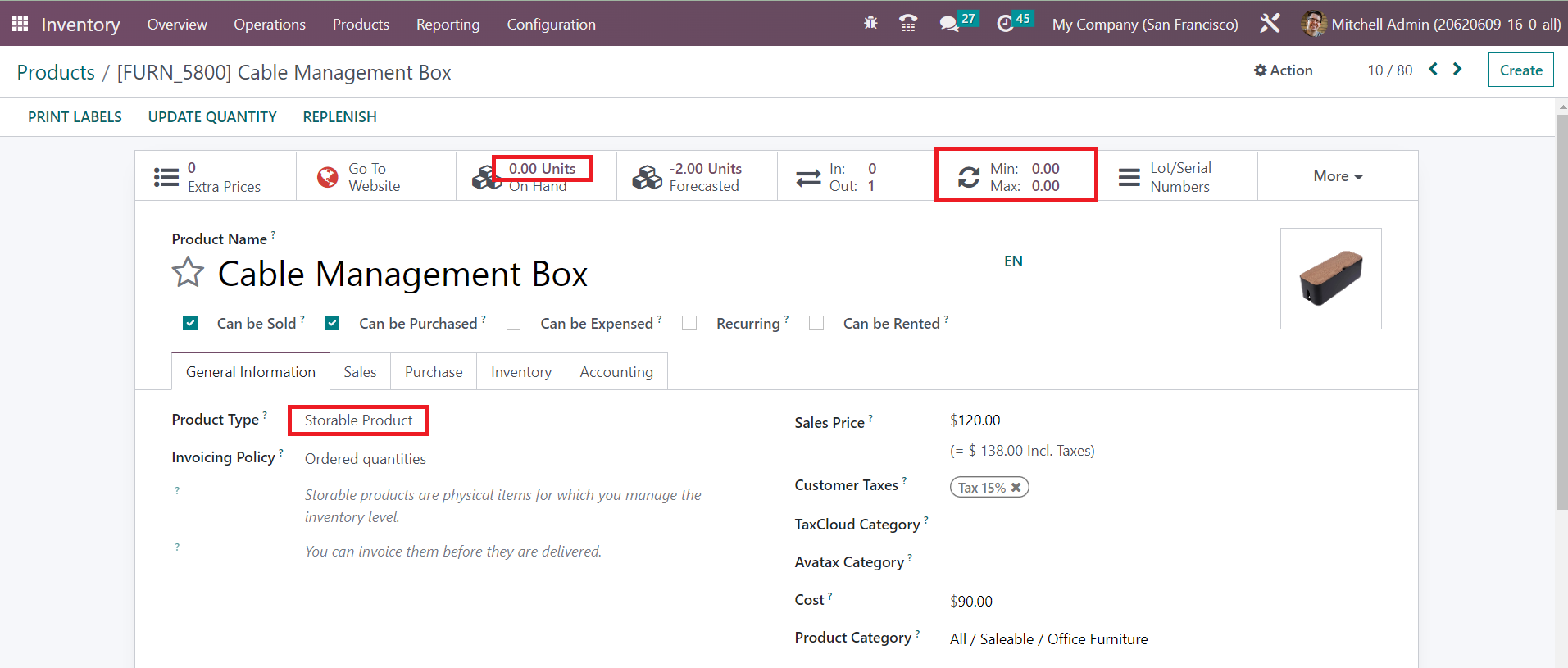
Task: Open the Reporting menu
Action: [x=448, y=25]
